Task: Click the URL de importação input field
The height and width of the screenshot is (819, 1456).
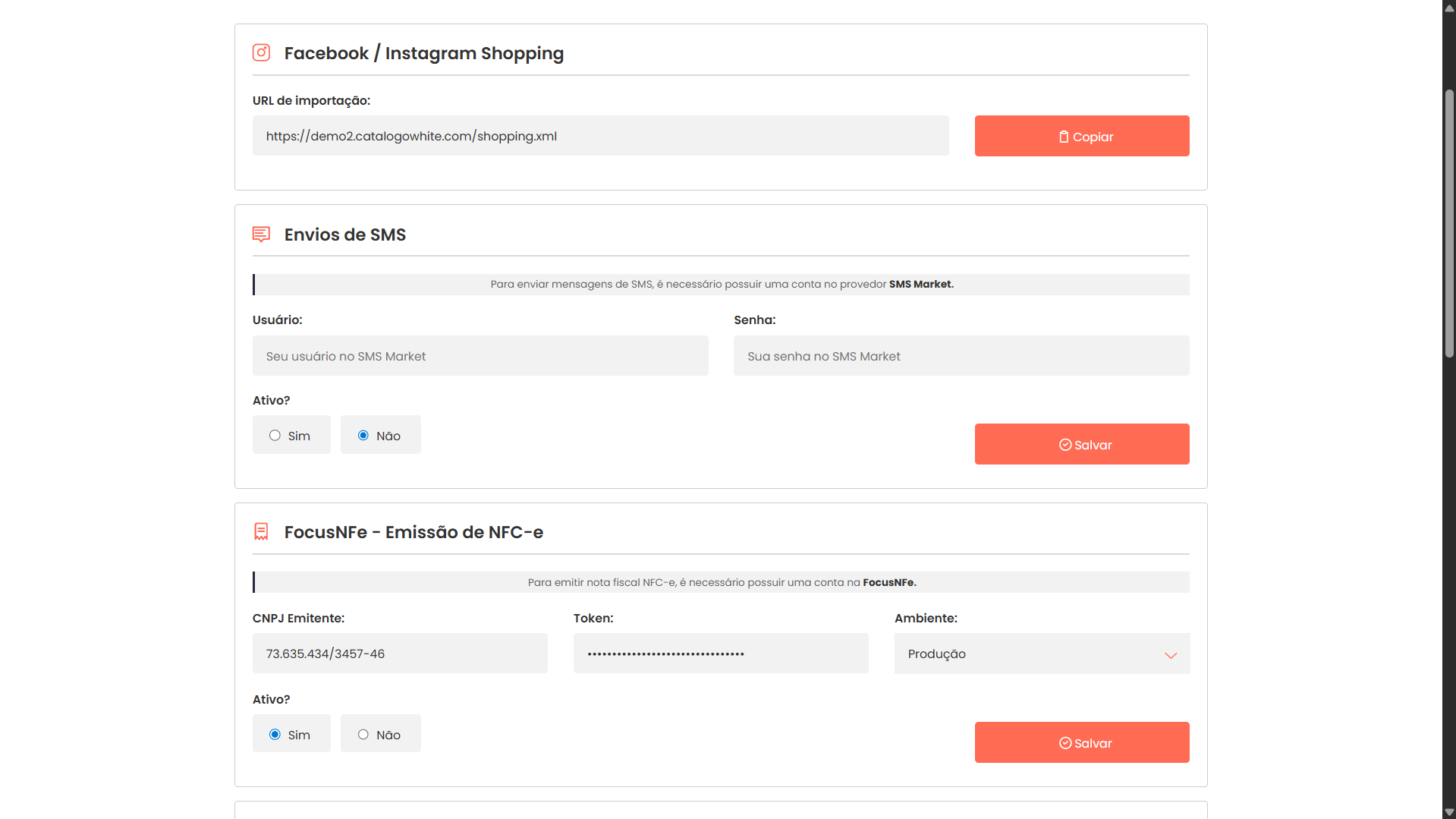Action: 599,135
